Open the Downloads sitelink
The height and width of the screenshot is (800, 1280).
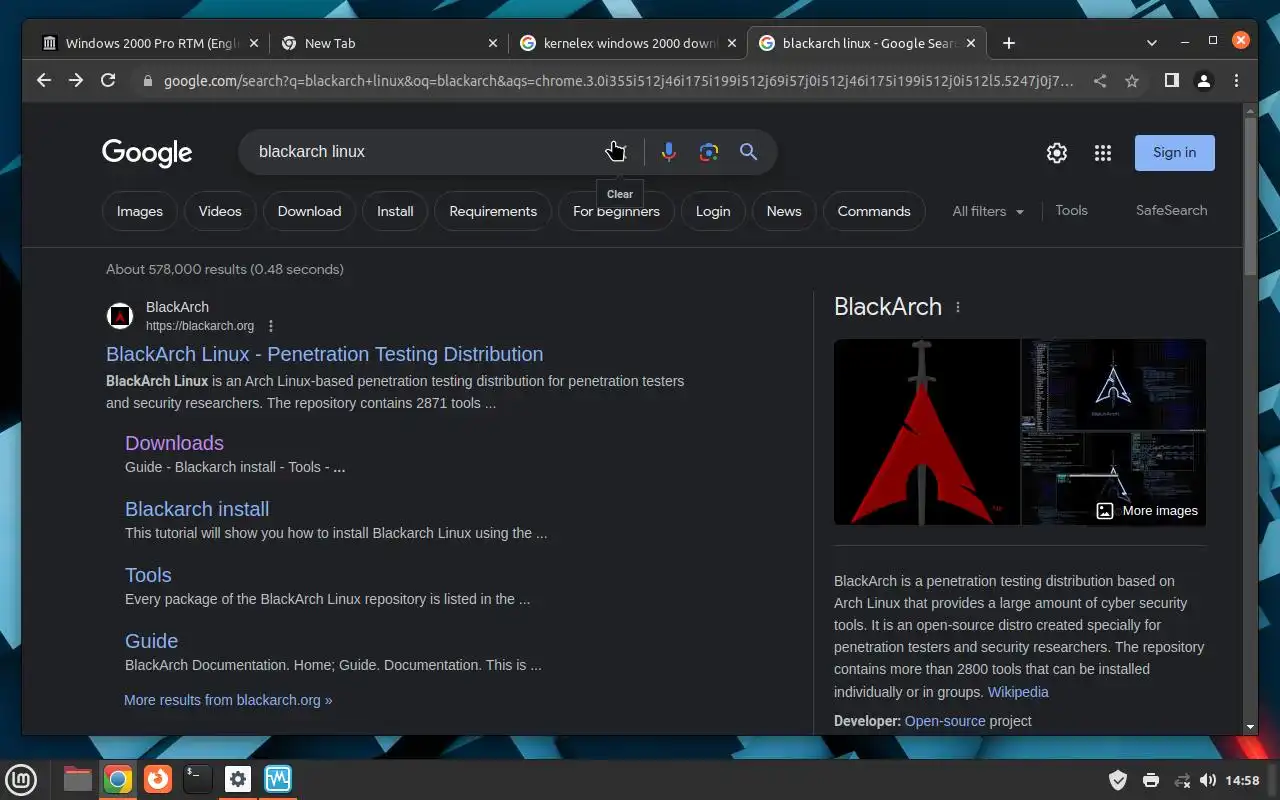[x=174, y=443]
